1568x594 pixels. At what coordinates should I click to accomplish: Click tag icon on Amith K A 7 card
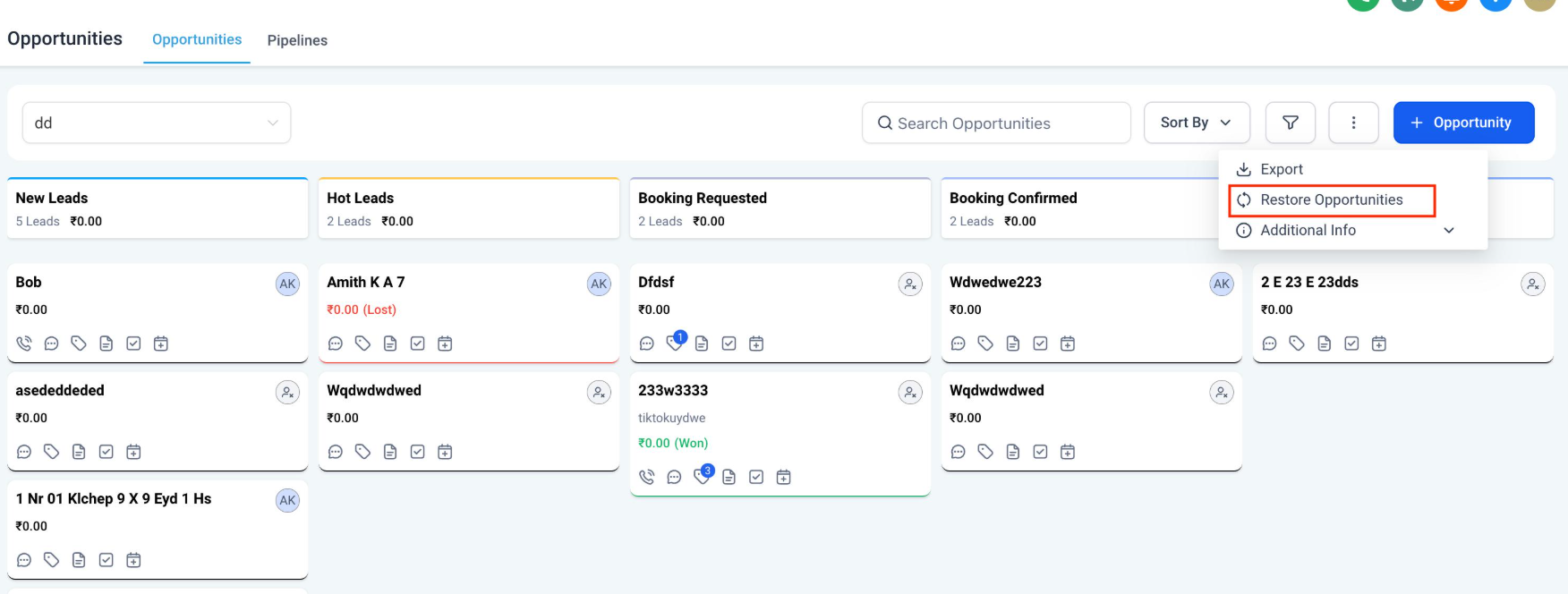click(x=362, y=344)
